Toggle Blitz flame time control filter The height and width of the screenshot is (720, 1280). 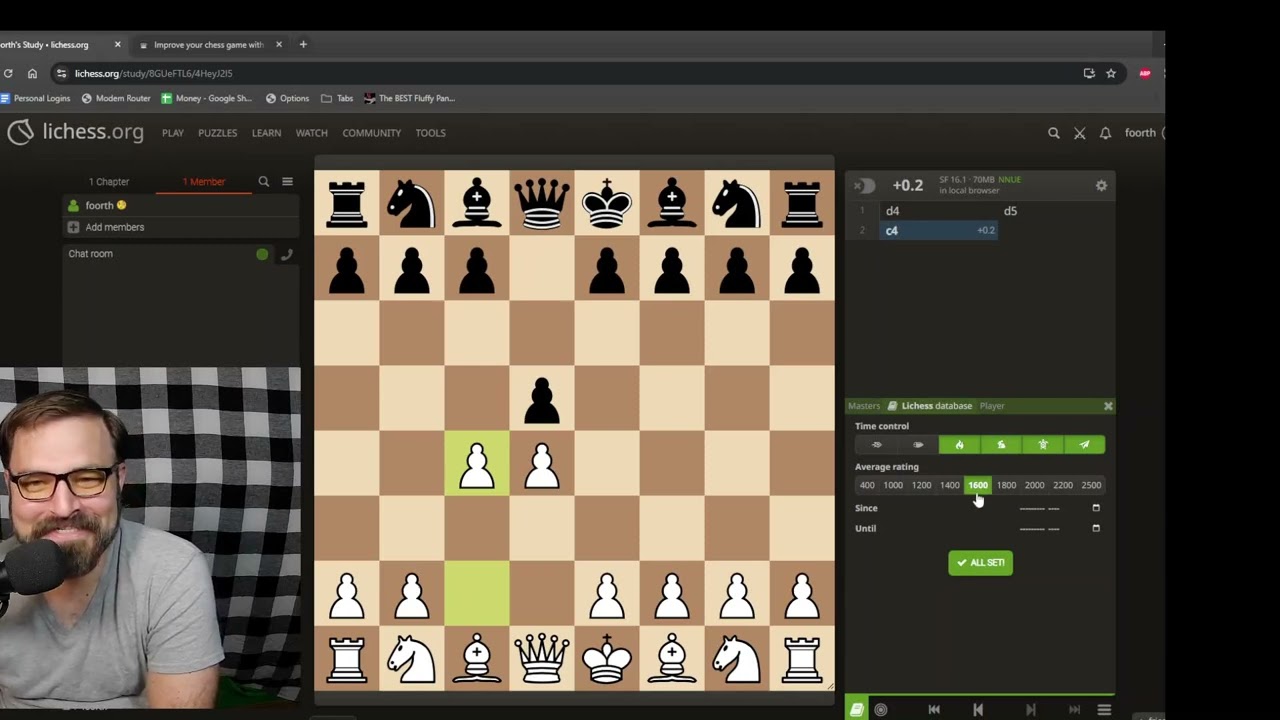959,445
